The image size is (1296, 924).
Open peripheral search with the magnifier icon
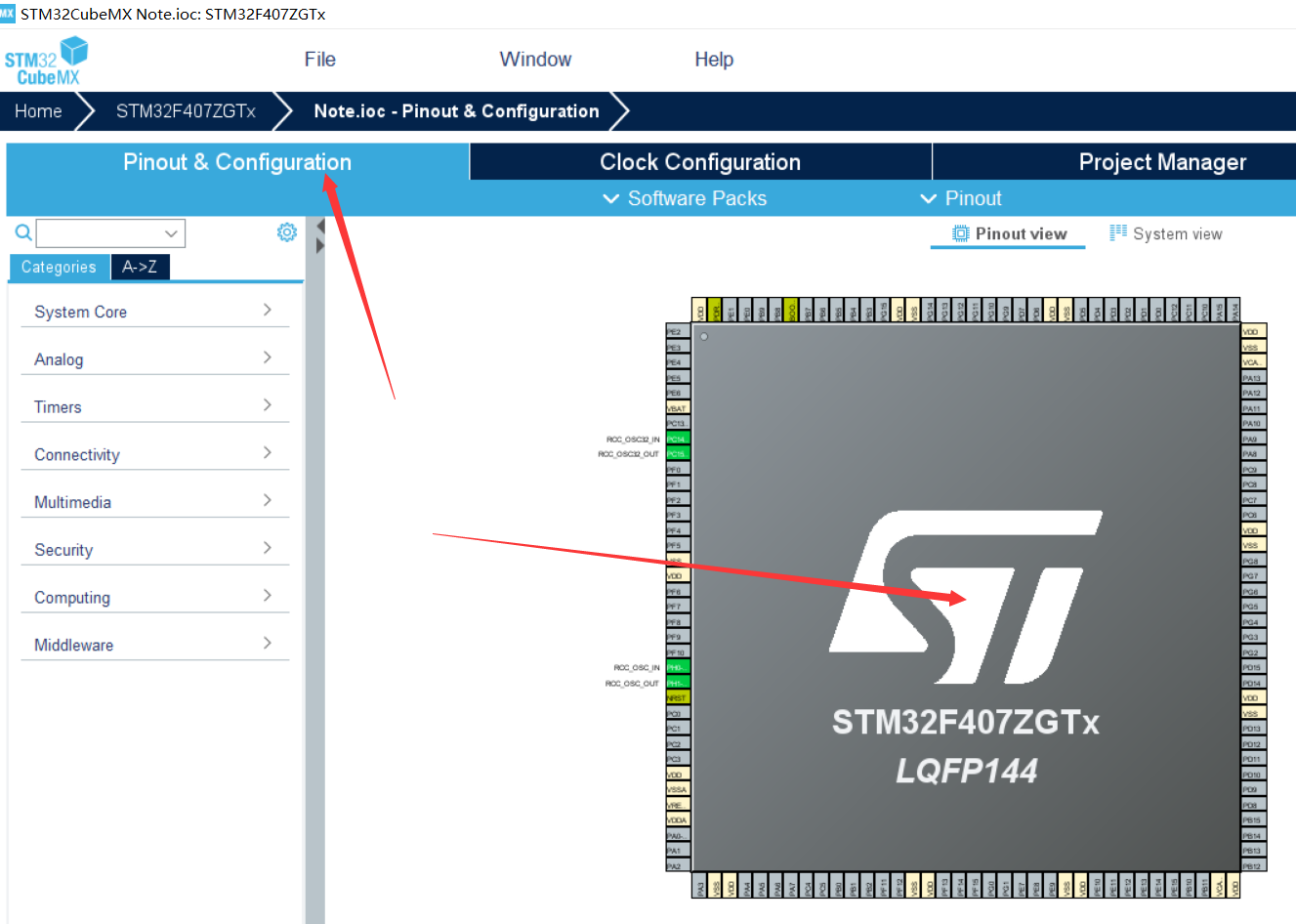pyautogui.click(x=21, y=232)
